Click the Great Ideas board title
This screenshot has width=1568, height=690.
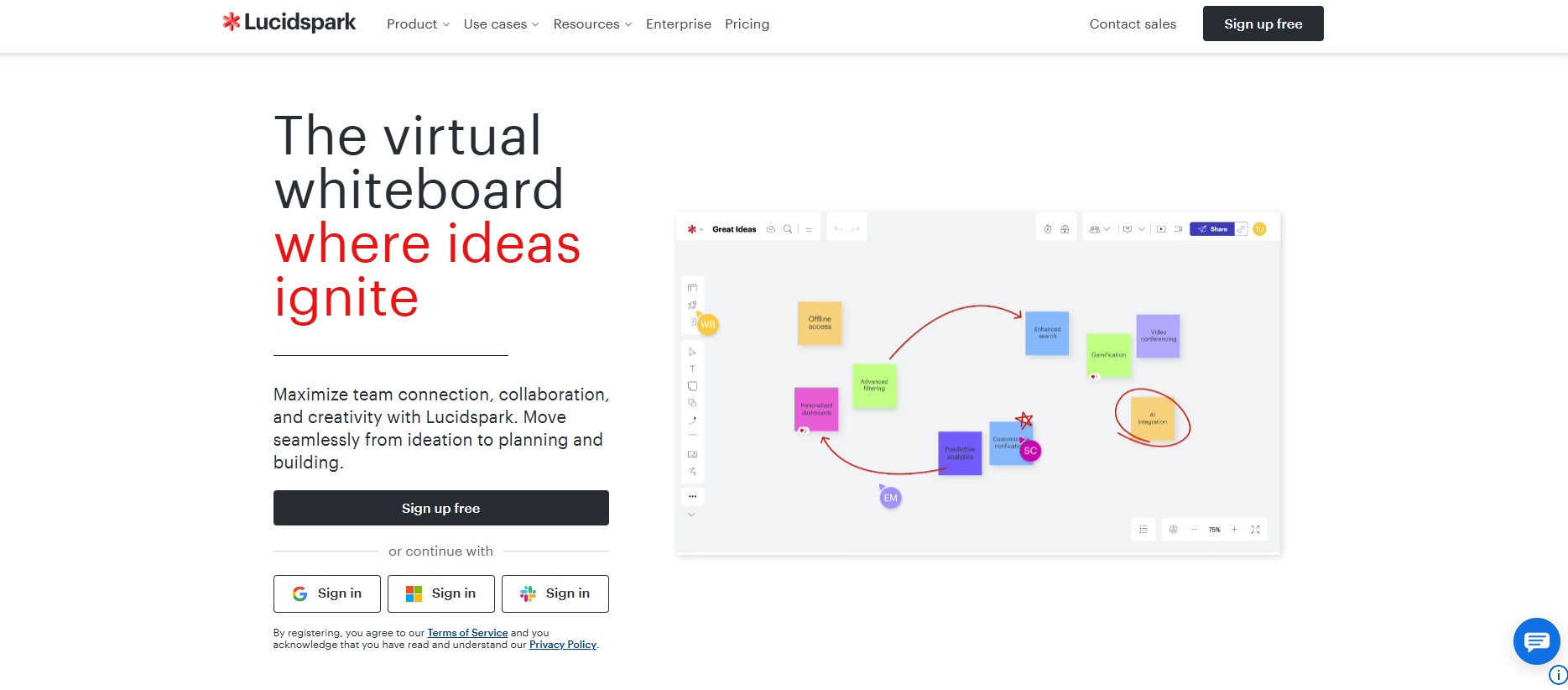pos(734,229)
